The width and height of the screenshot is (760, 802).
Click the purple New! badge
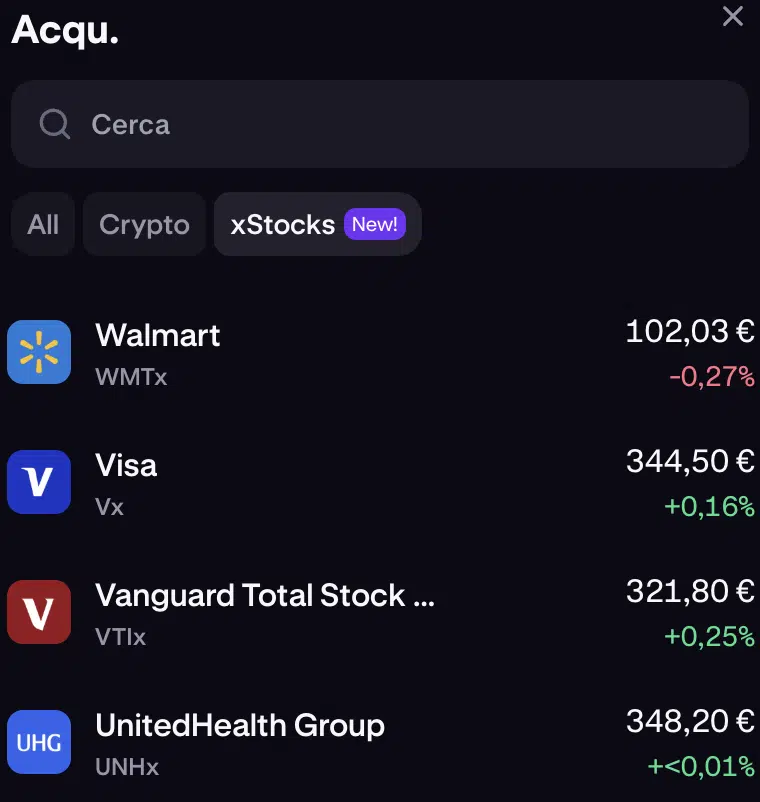tap(375, 224)
